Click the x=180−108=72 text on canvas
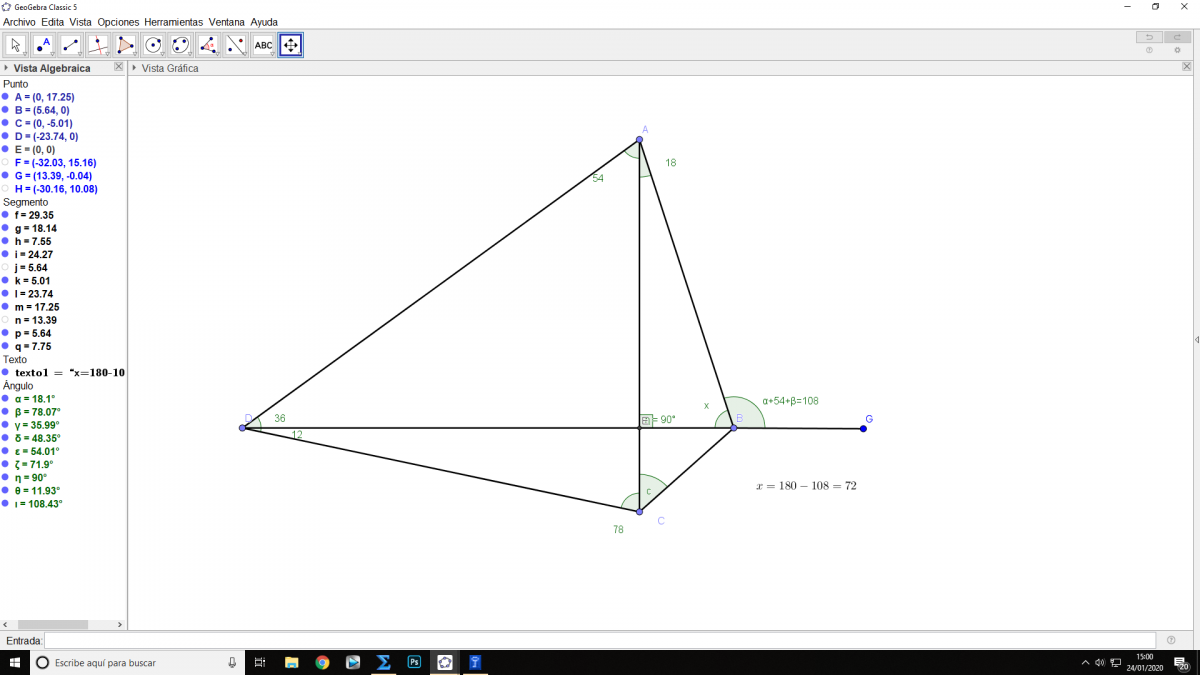 point(806,486)
